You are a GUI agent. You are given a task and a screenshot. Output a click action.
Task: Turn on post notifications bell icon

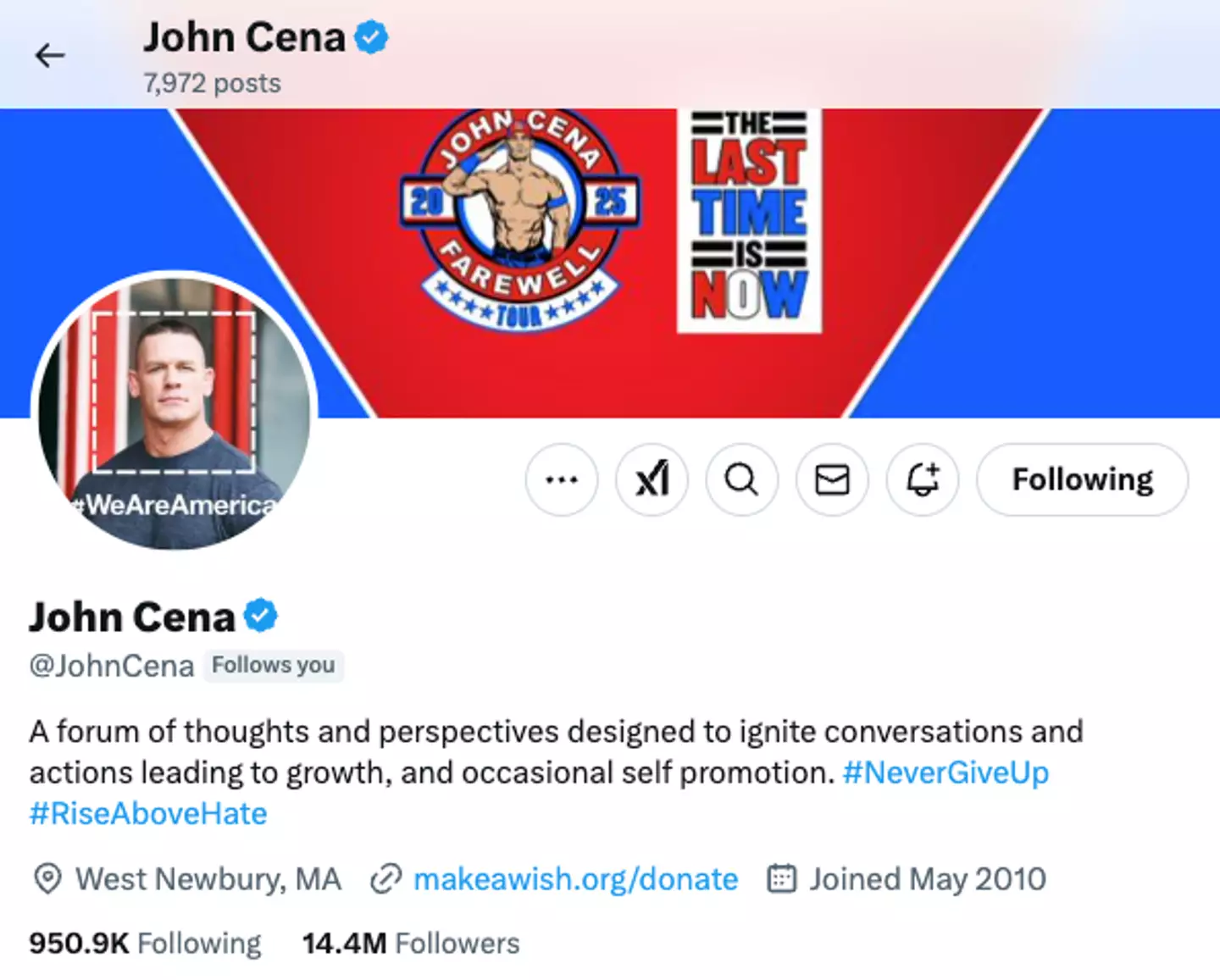pos(923,480)
